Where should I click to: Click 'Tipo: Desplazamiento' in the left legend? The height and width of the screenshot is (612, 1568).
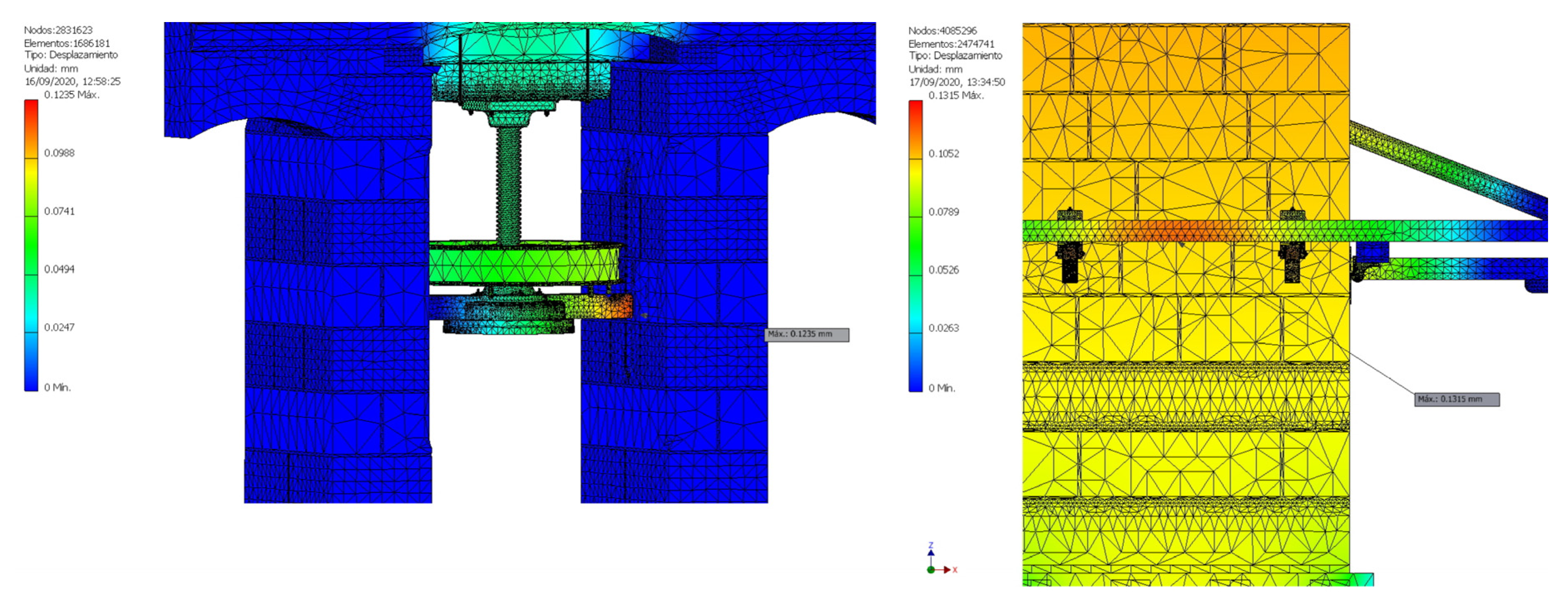(x=71, y=55)
